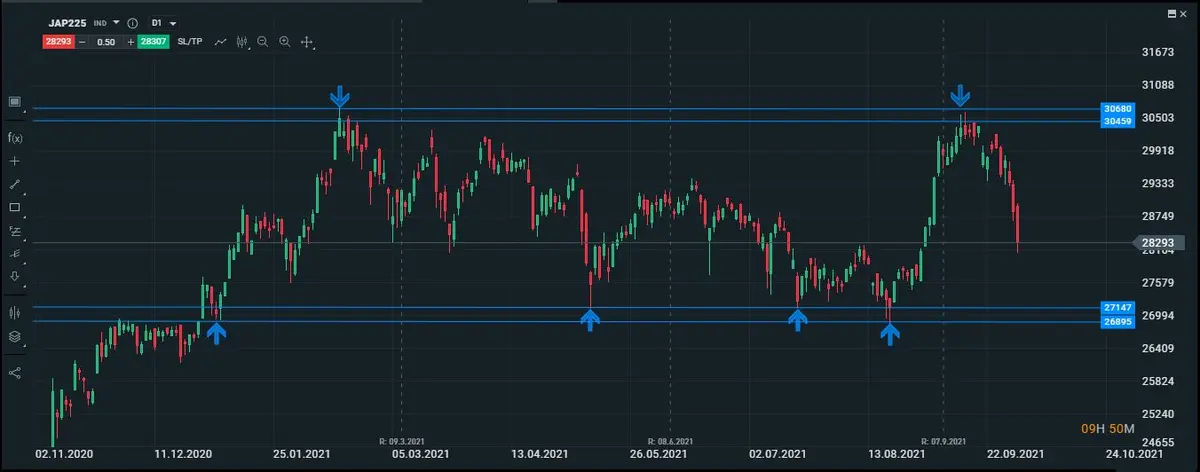Click the red 28293 sell button
This screenshot has height=472, width=1200.
(57, 42)
